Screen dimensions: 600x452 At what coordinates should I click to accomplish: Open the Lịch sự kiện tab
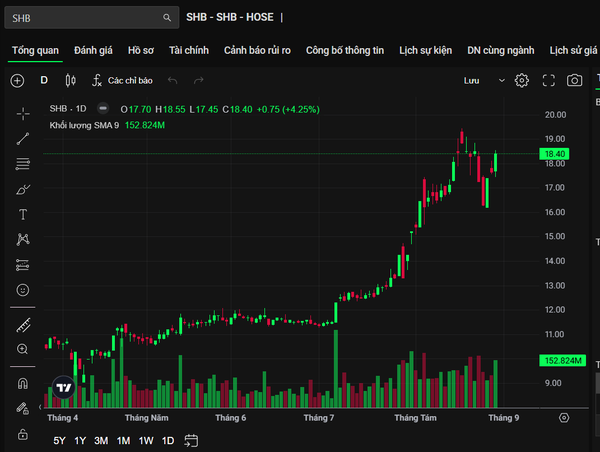426,50
